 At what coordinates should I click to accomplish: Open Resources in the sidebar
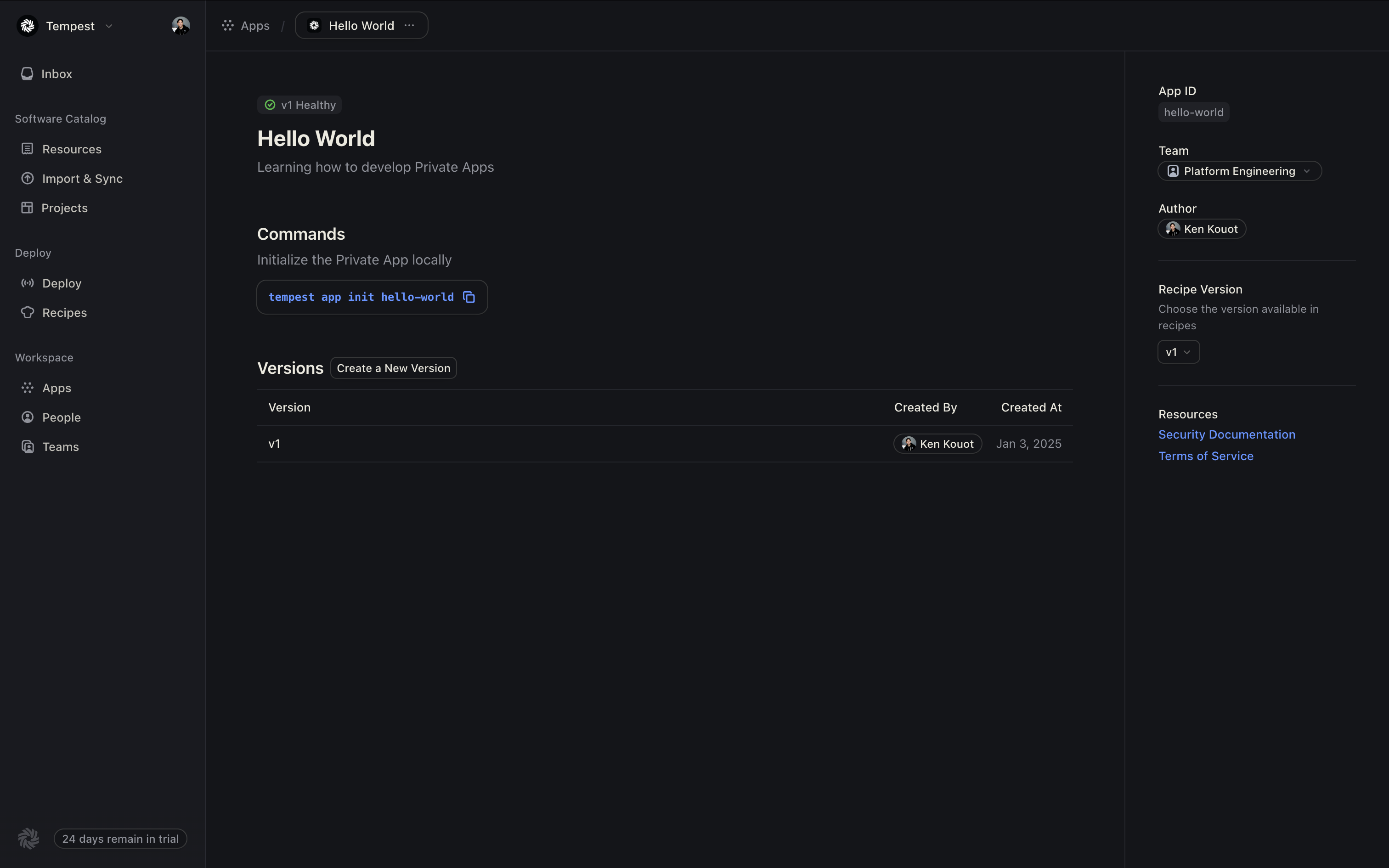coord(71,149)
